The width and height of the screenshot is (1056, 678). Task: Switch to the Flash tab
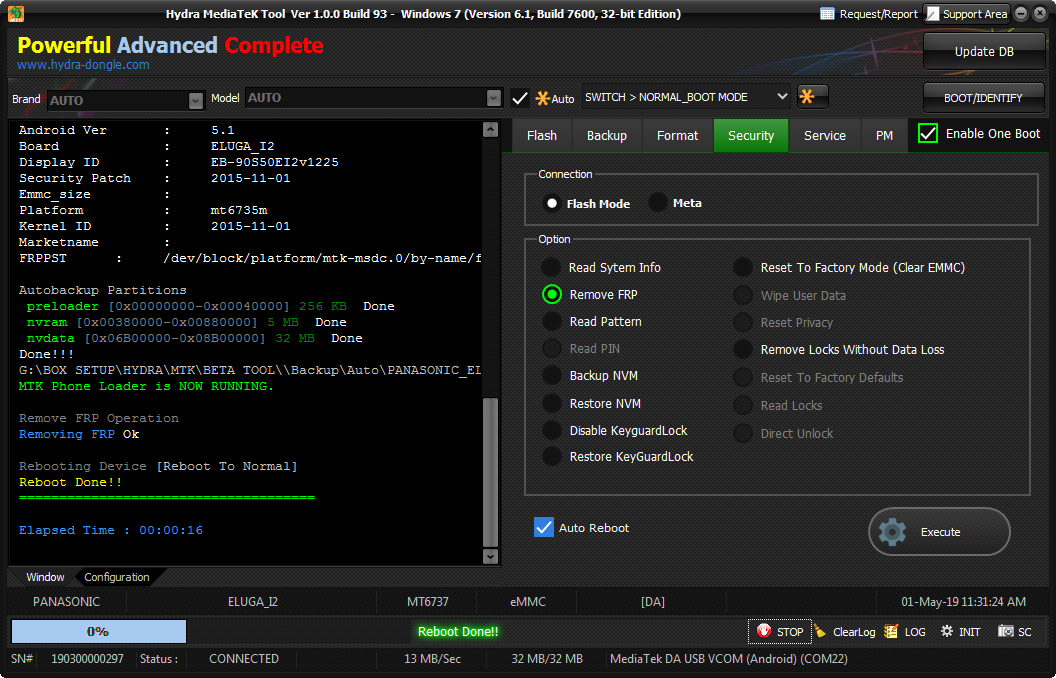(541, 135)
